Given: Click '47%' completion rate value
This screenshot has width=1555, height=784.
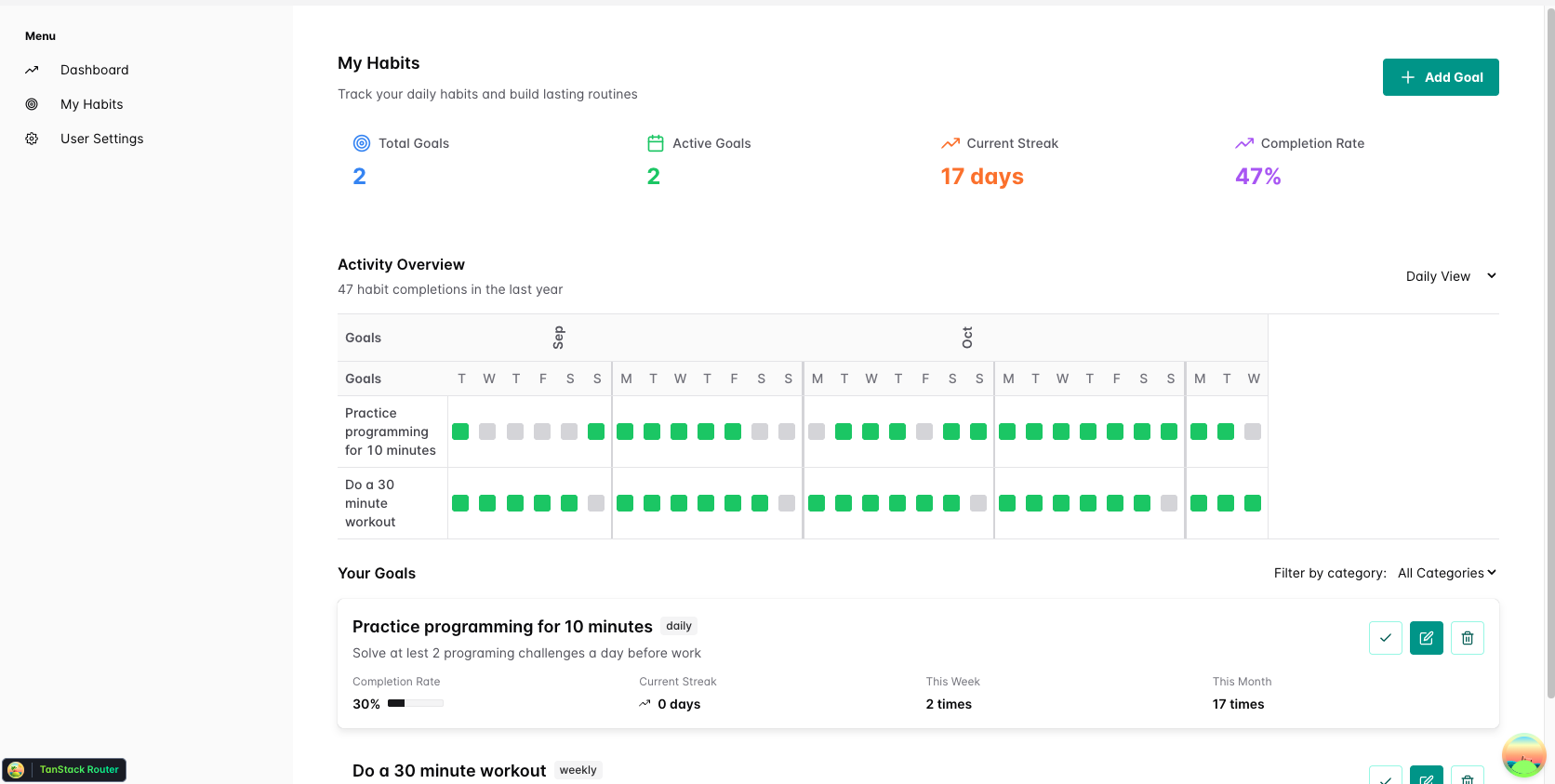Looking at the screenshot, I should (1258, 177).
